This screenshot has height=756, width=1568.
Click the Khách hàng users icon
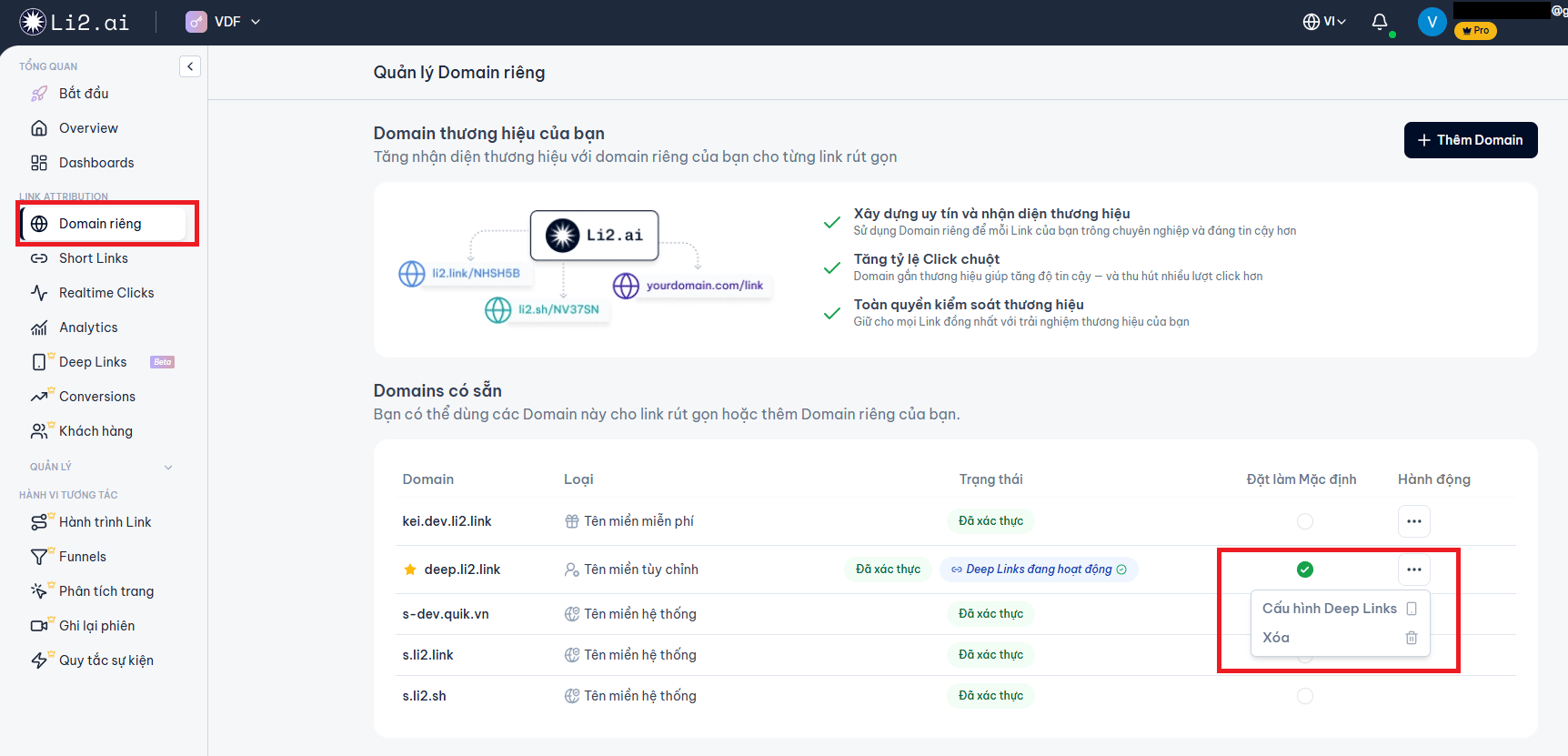[39, 431]
